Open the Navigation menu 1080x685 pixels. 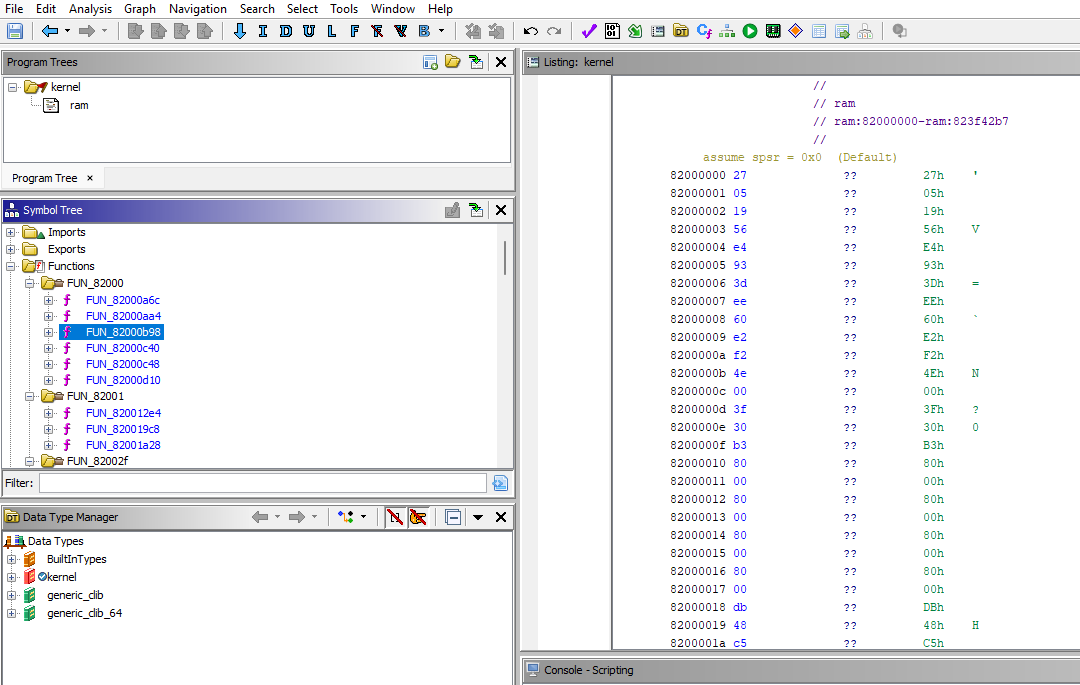click(198, 9)
